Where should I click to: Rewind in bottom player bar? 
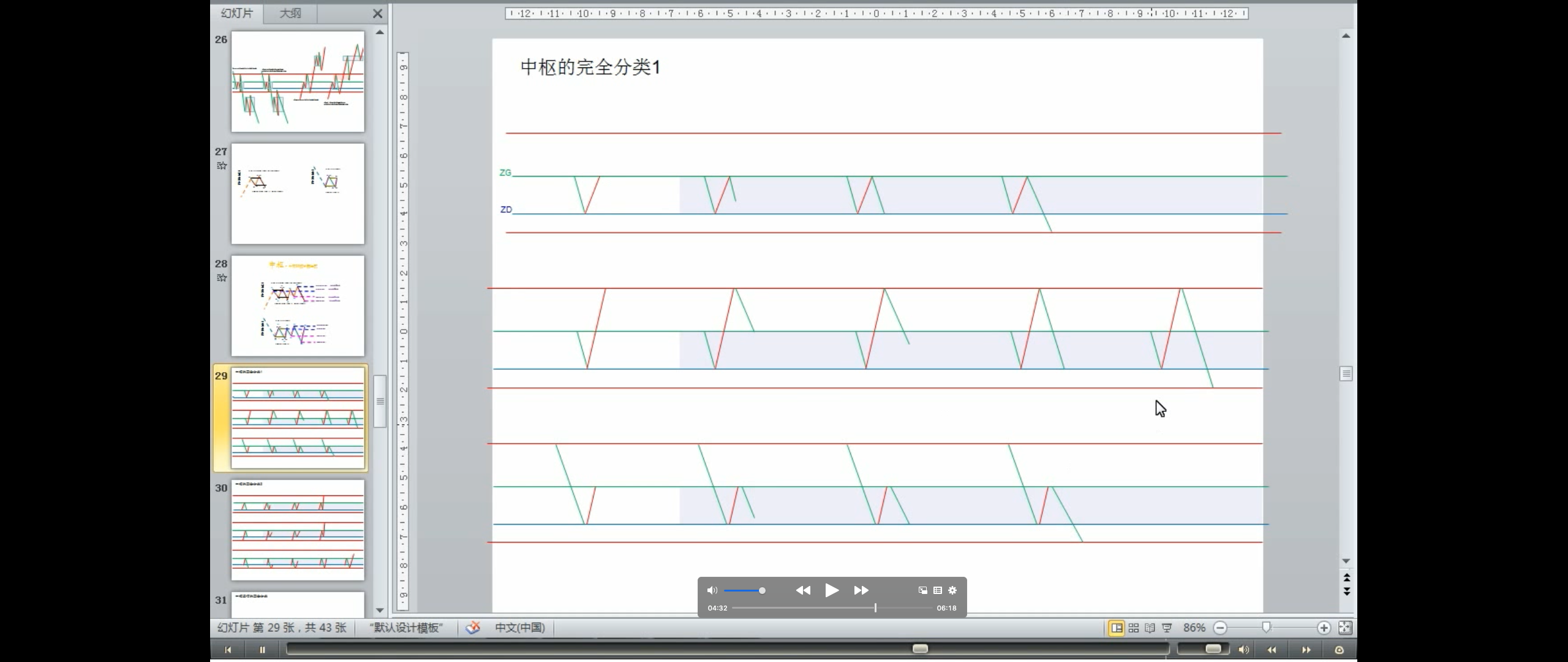coord(1272,650)
